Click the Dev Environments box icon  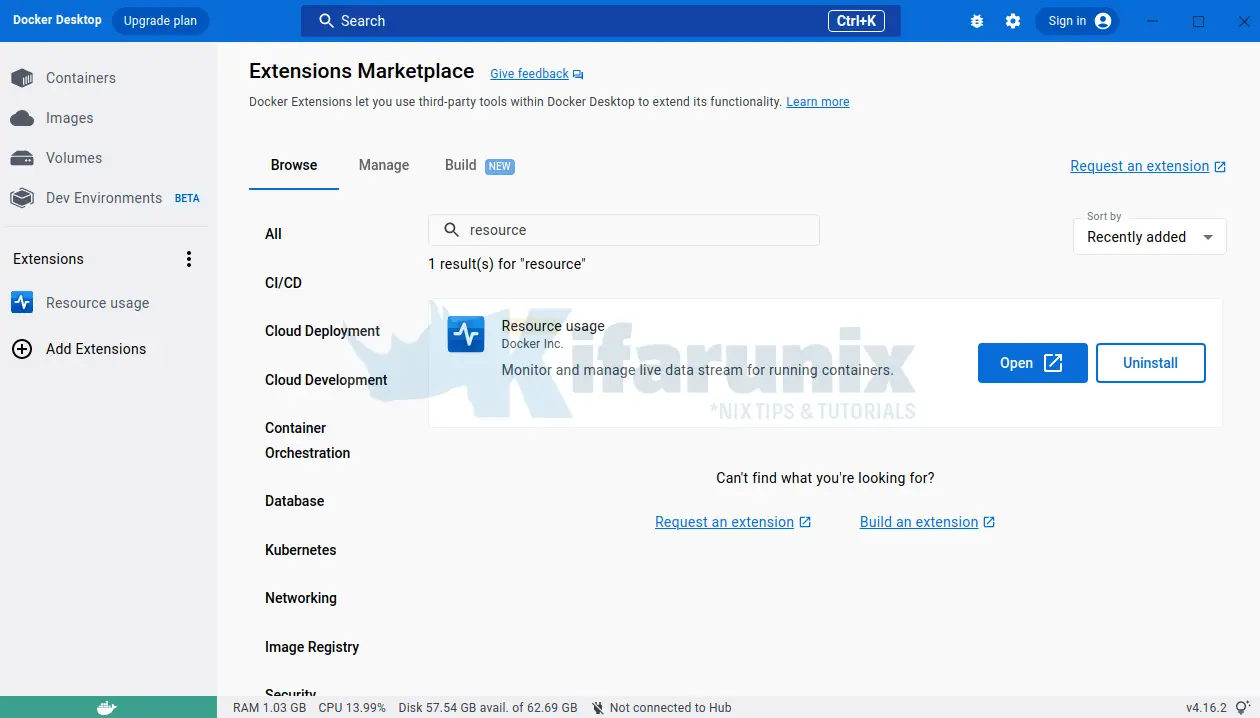22,198
